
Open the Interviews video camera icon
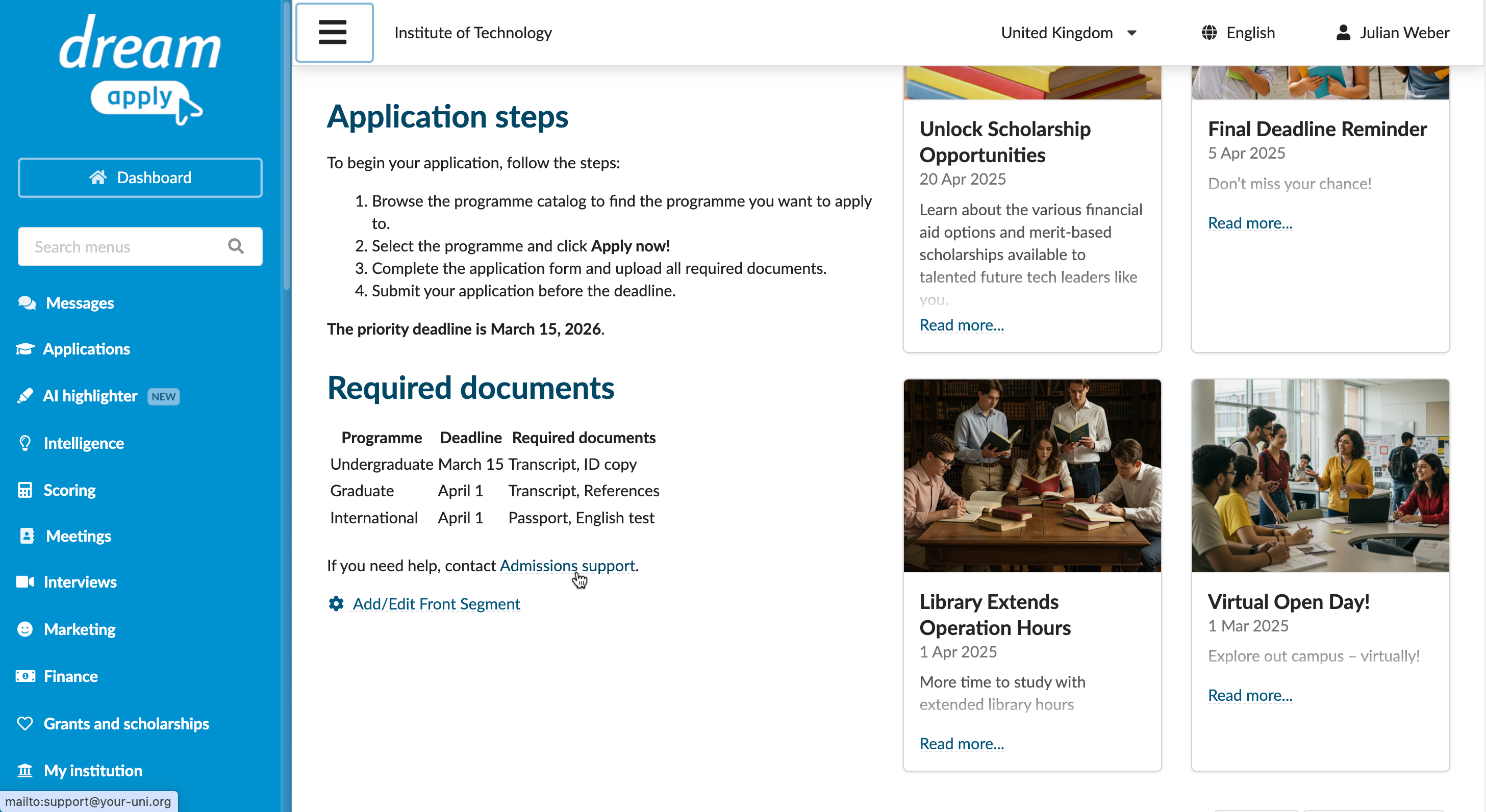tap(25, 582)
